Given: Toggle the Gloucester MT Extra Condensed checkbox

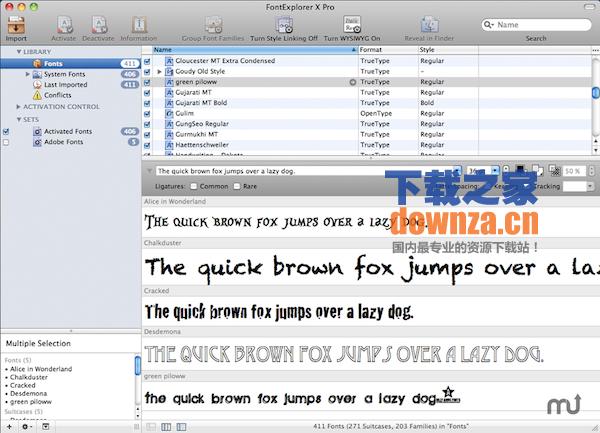Looking at the screenshot, I should (147, 61).
